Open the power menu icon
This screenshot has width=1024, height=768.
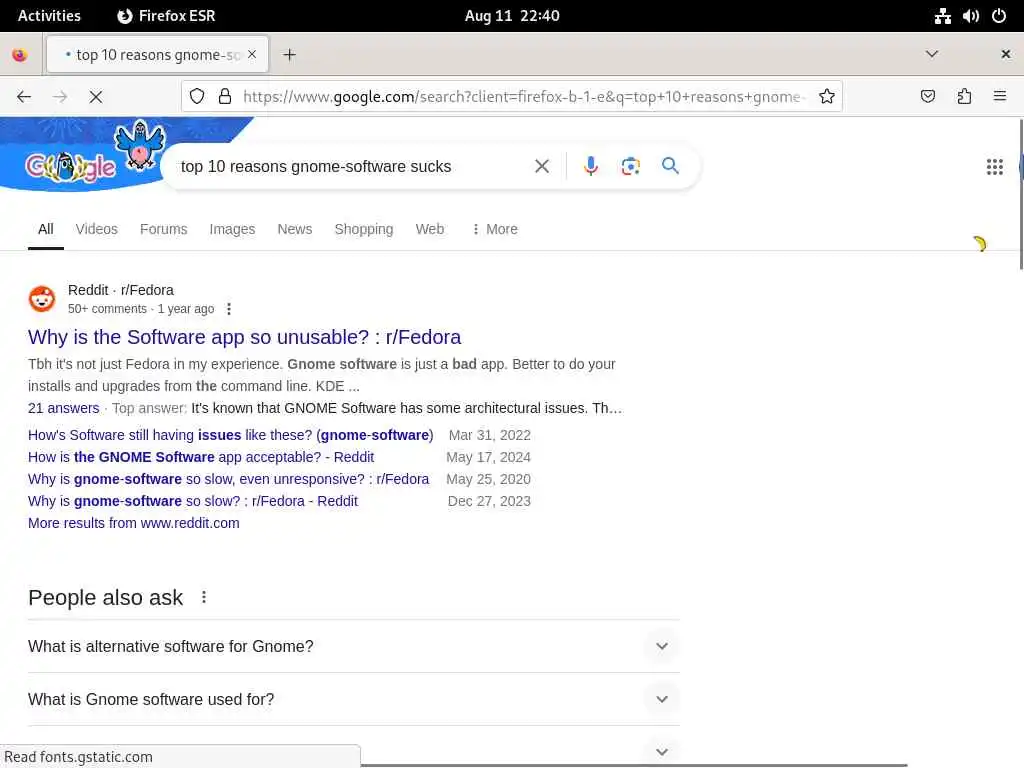tap(999, 16)
